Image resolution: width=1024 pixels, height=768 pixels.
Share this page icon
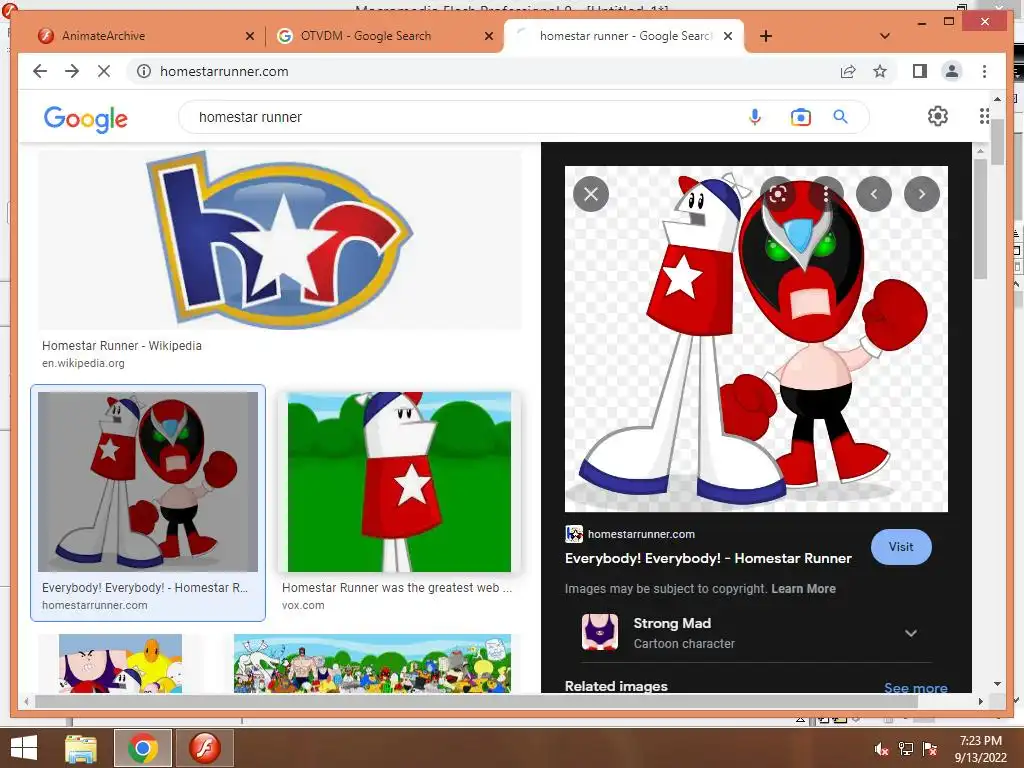pos(848,71)
